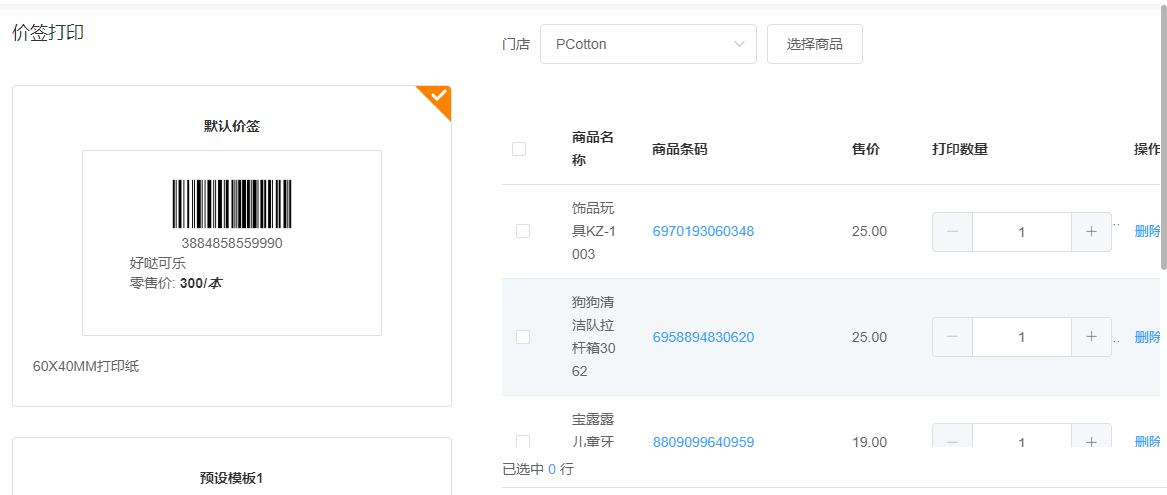
Task: Check the box for 狗狗清洁队拉杆箱3062 row
Action: click(522, 337)
